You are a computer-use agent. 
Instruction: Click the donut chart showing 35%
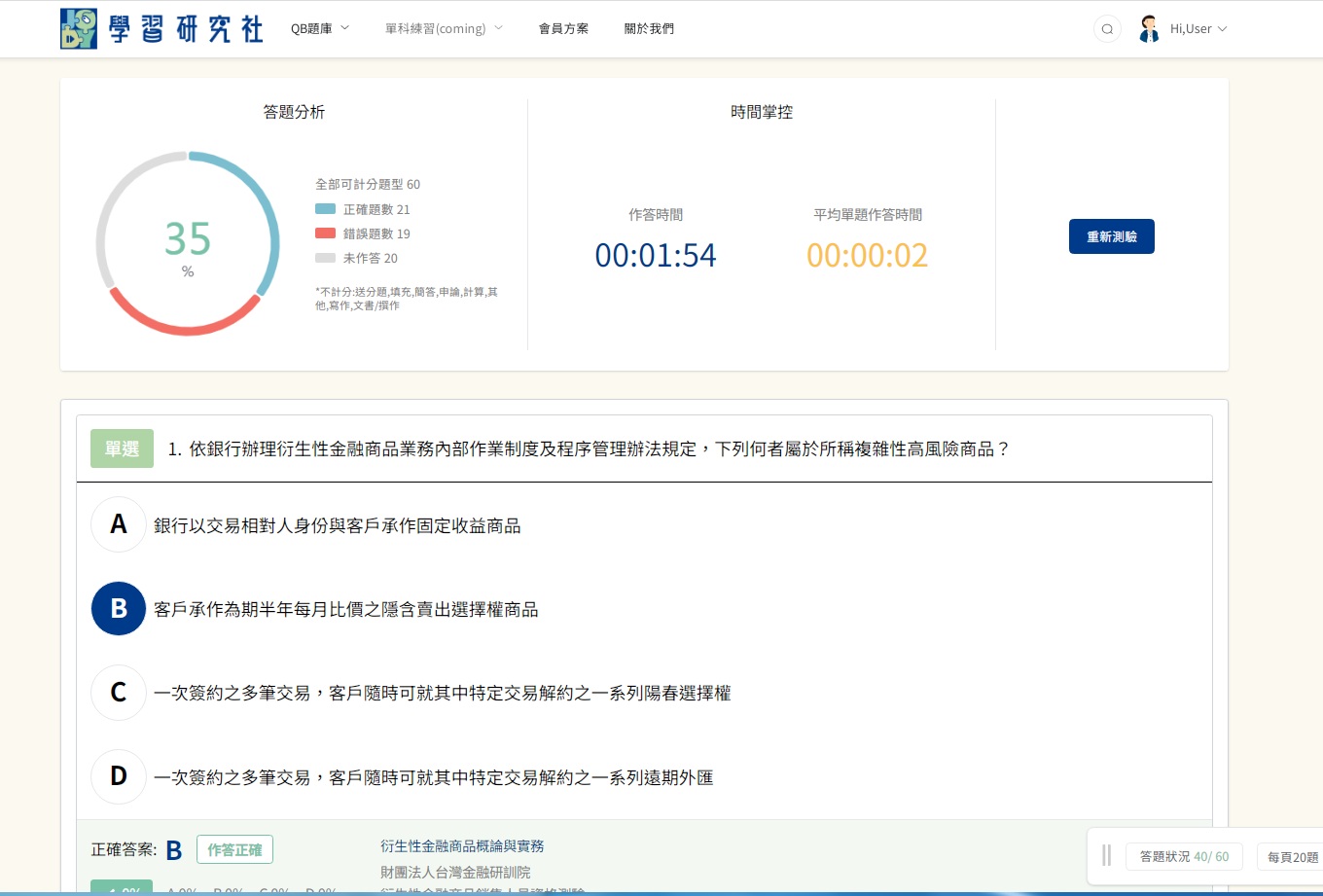(188, 243)
